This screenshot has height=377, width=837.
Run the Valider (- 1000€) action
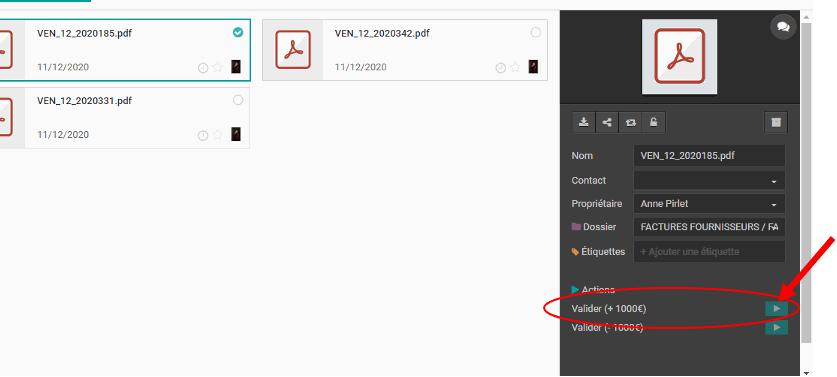(776, 327)
